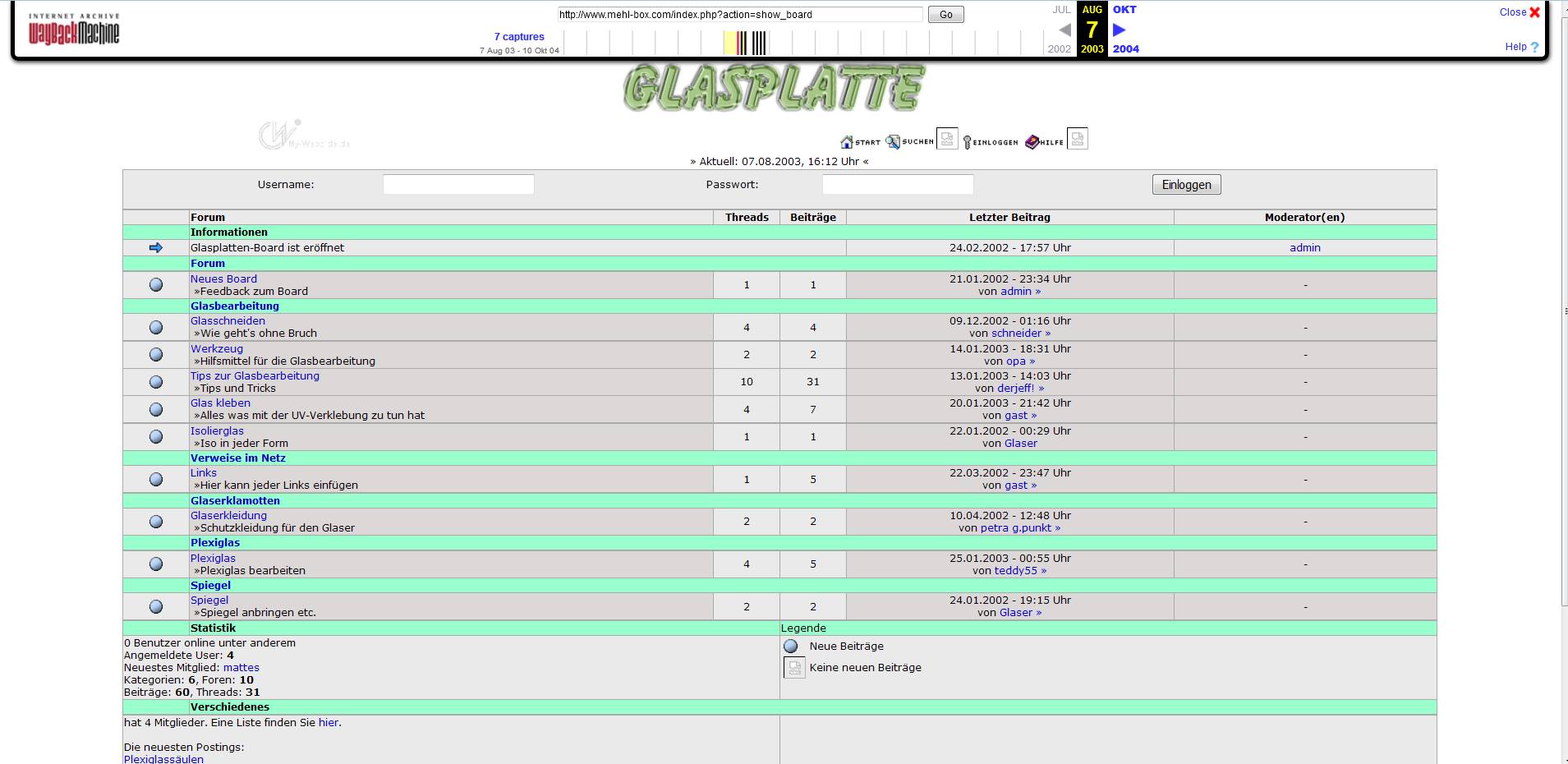
Task: View newest member mattes profile
Action: 241,668
